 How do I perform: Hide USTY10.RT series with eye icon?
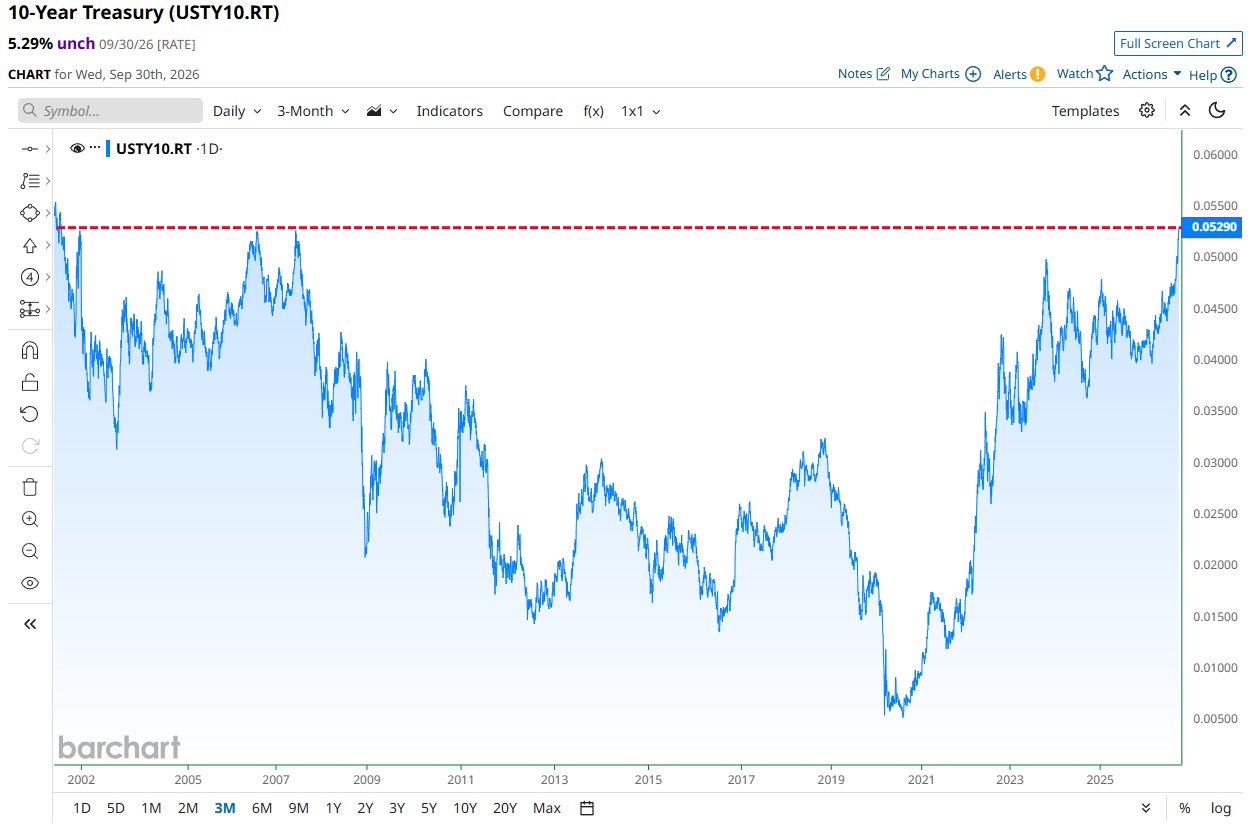tap(77, 148)
